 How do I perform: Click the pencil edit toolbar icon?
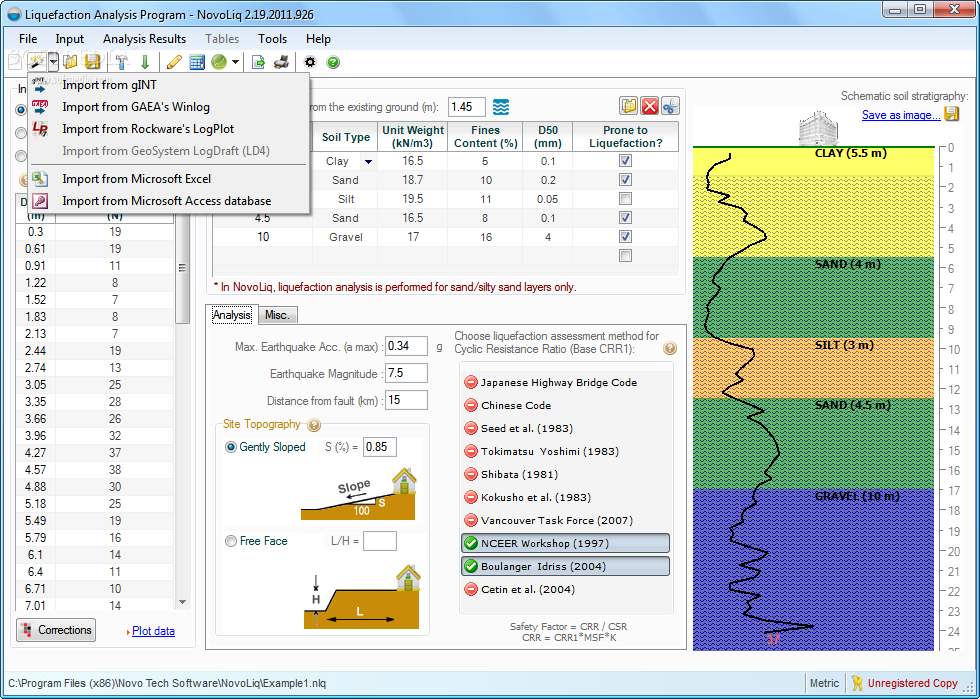(x=174, y=62)
